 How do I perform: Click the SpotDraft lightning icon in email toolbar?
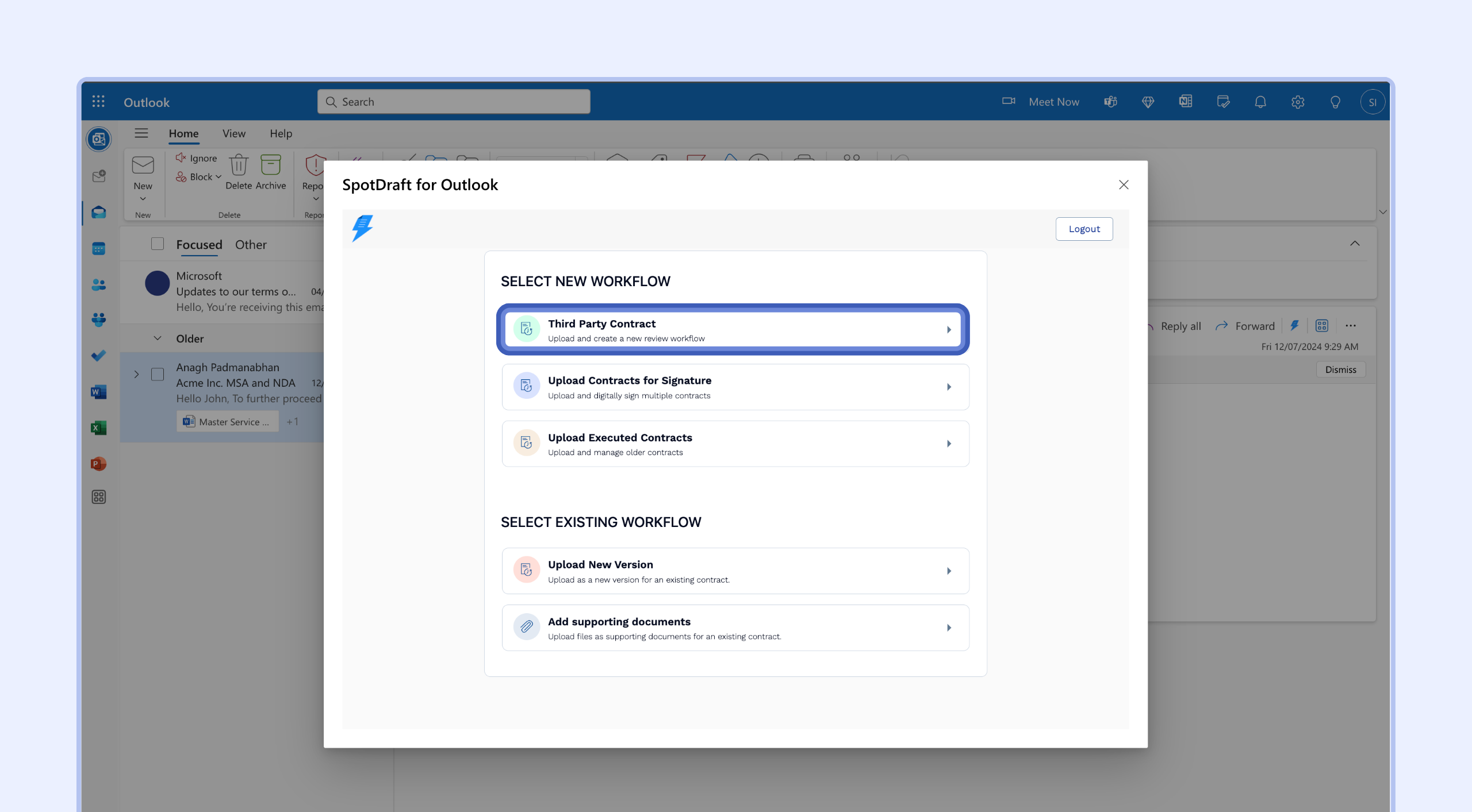1294,326
